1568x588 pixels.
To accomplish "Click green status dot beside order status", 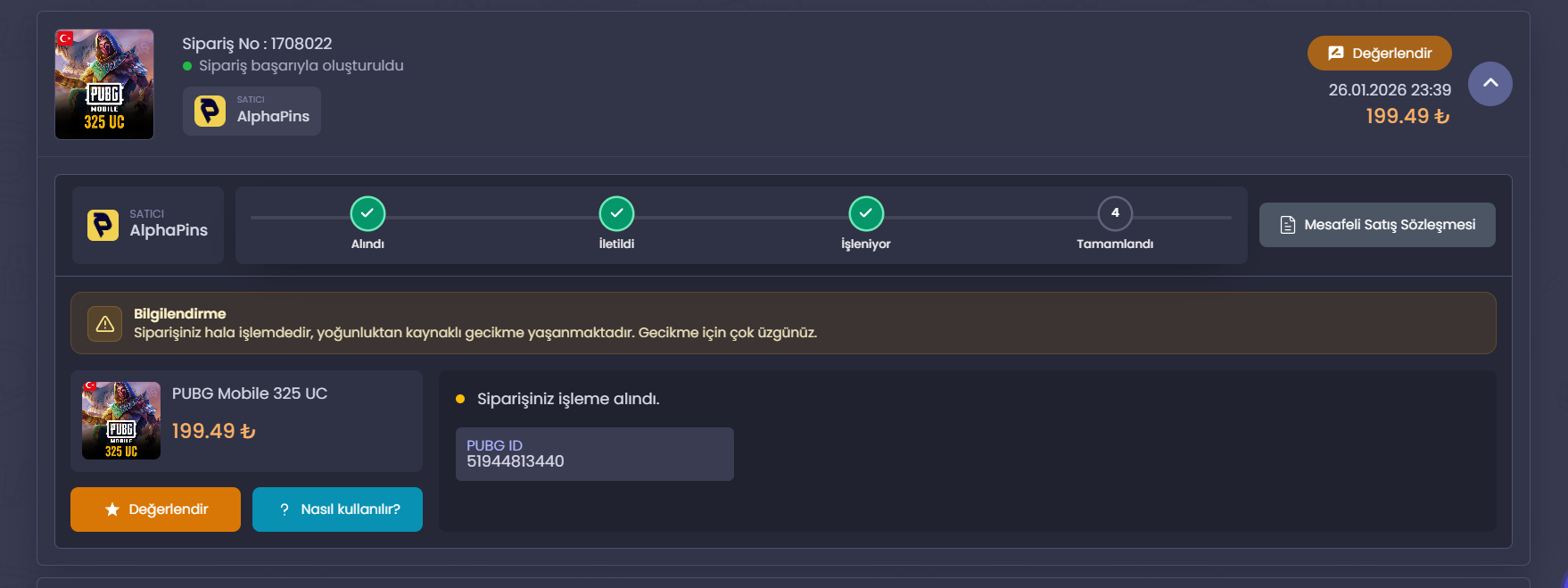I will (x=187, y=66).
